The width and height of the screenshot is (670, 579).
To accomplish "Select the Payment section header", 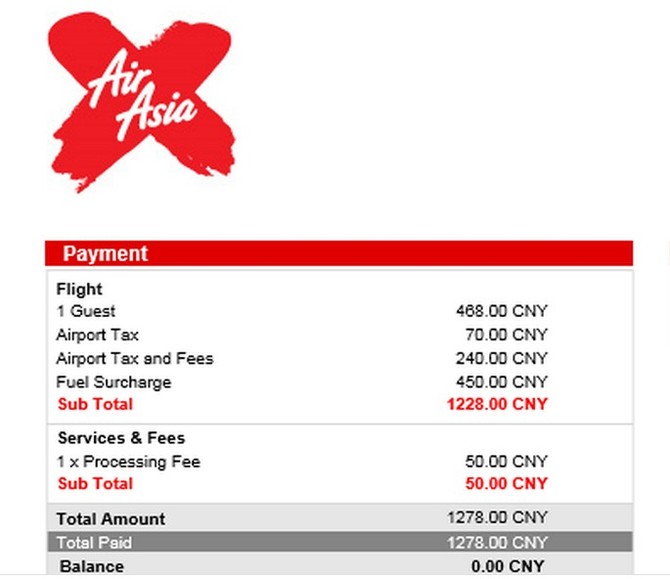I will (339, 253).
